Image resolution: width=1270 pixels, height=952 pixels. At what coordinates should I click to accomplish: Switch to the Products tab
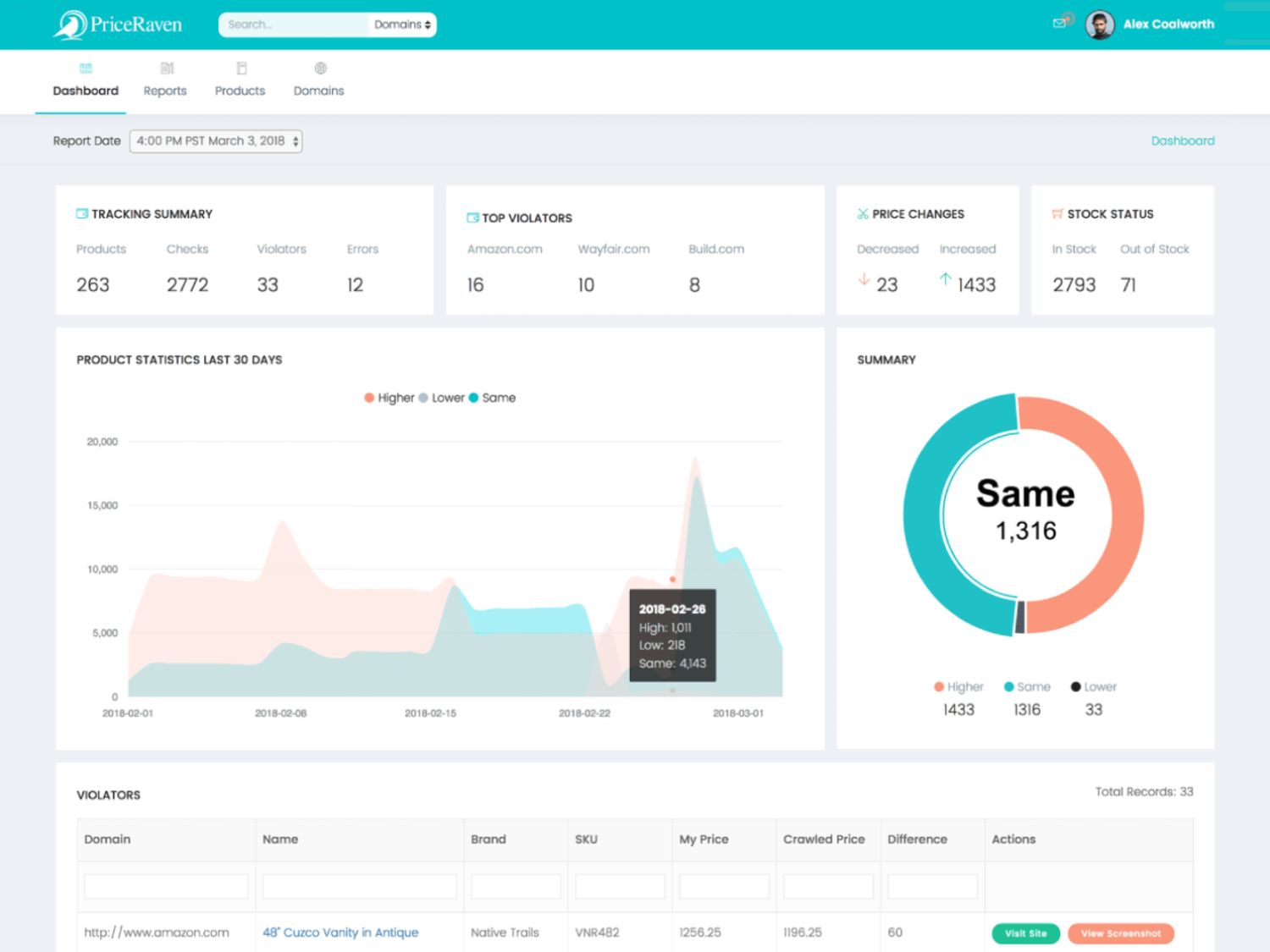click(x=240, y=91)
